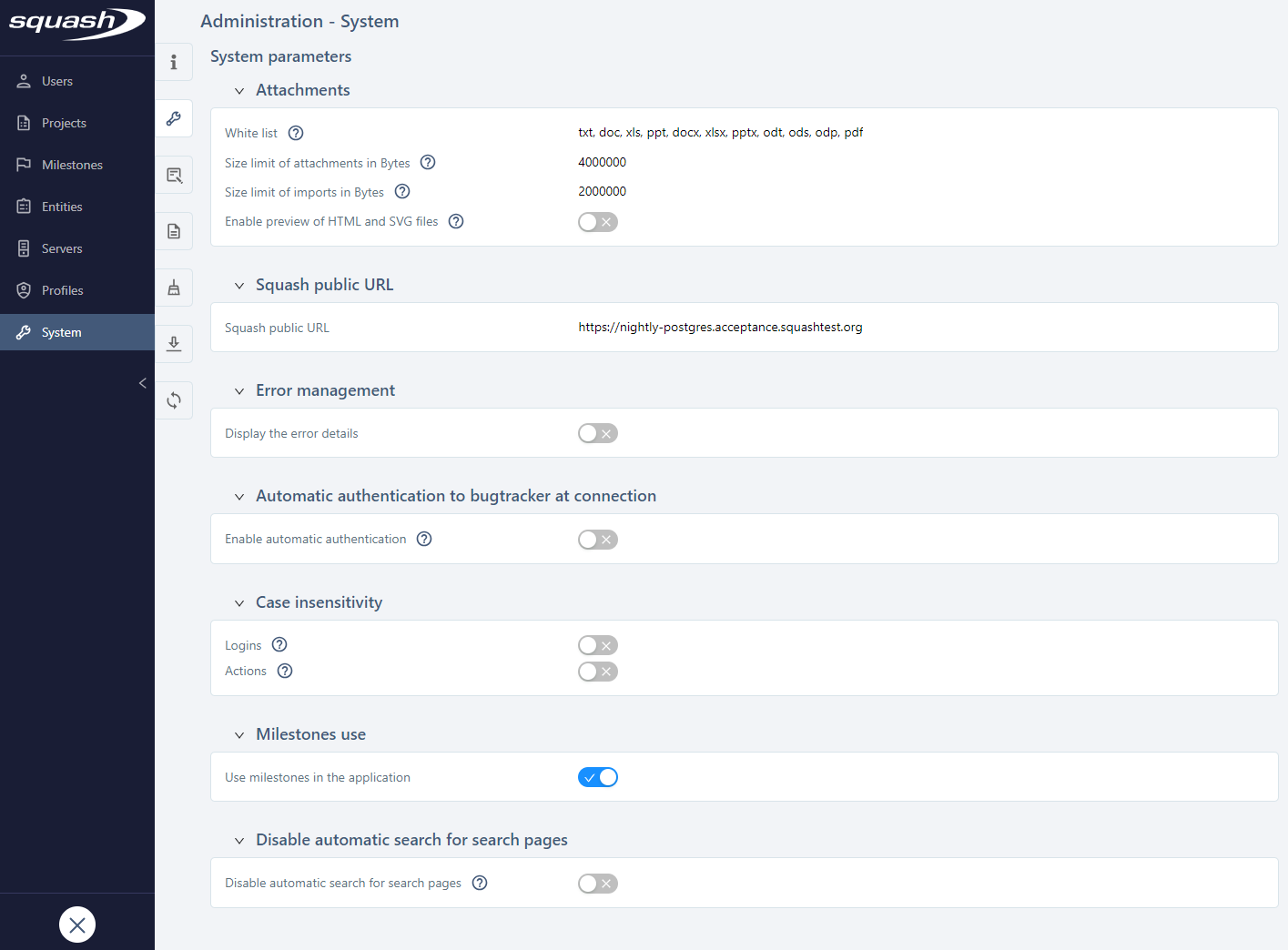Open the cleaning broom tool icon
The height and width of the screenshot is (950, 1288).
click(x=174, y=288)
